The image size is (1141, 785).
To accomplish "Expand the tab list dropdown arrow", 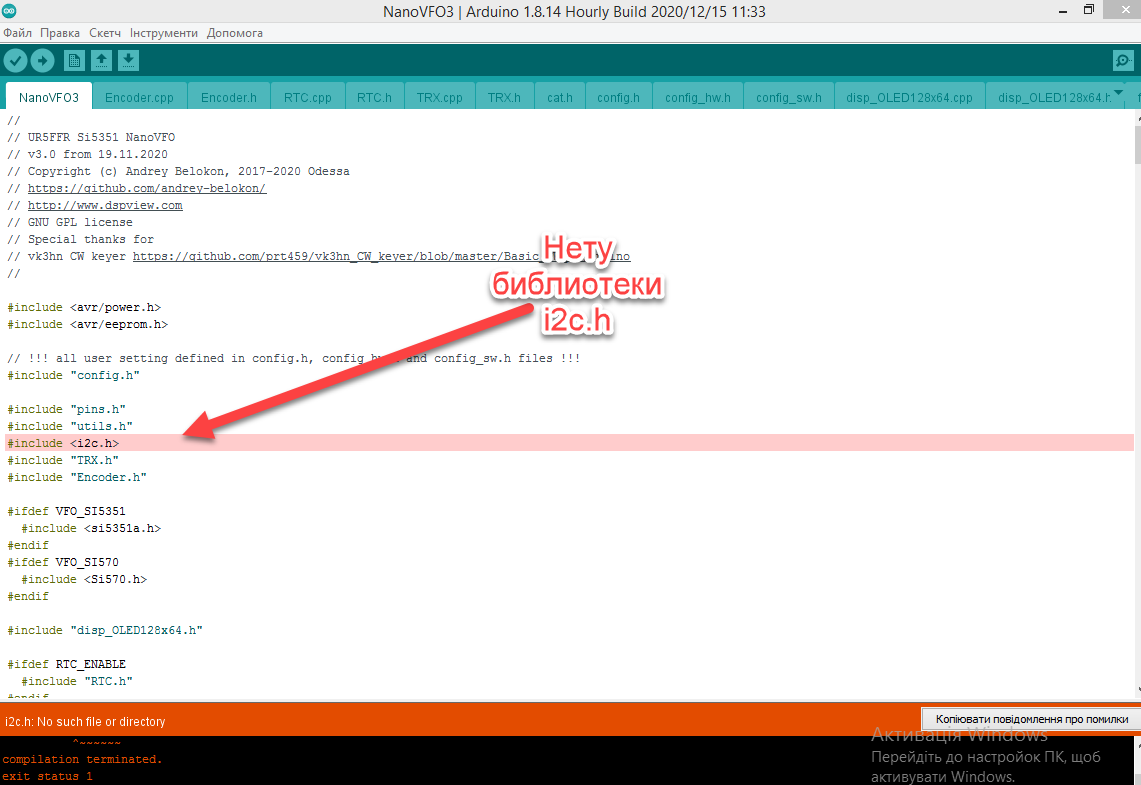I will [1119, 94].
